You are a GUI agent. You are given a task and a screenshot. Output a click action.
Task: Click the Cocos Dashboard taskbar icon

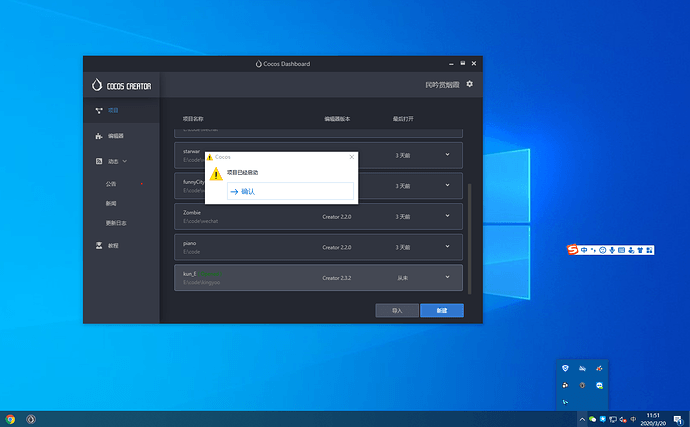31,419
